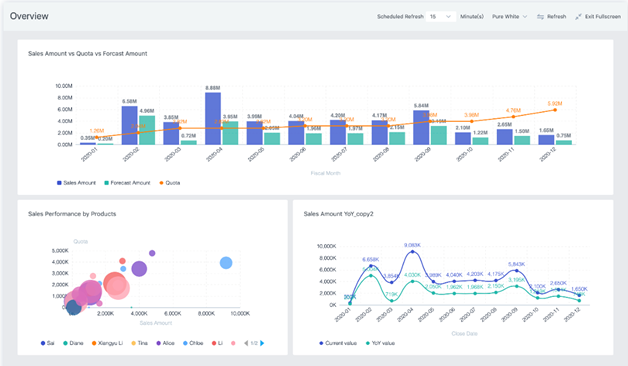Toggle the Diane legend item
This screenshot has width=628, height=366.
tap(73, 343)
